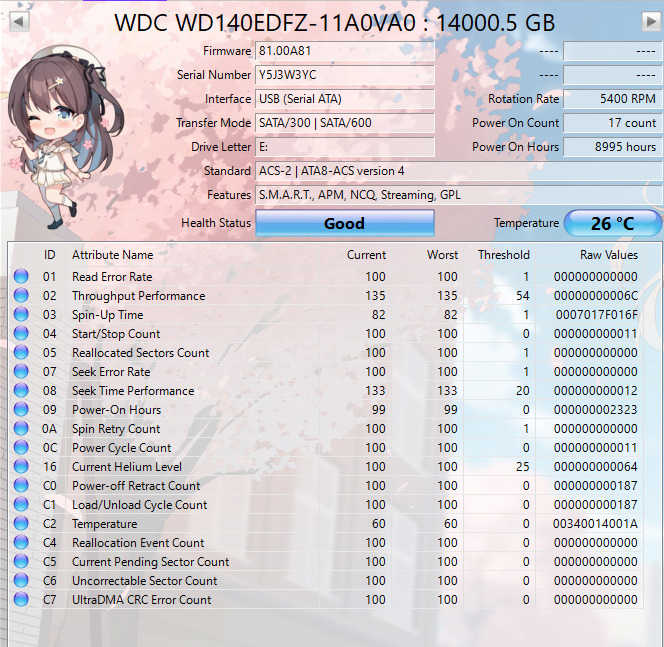Select the Read Error Rate attribute name
The height and width of the screenshot is (647, 664).
tap(112, 276)
